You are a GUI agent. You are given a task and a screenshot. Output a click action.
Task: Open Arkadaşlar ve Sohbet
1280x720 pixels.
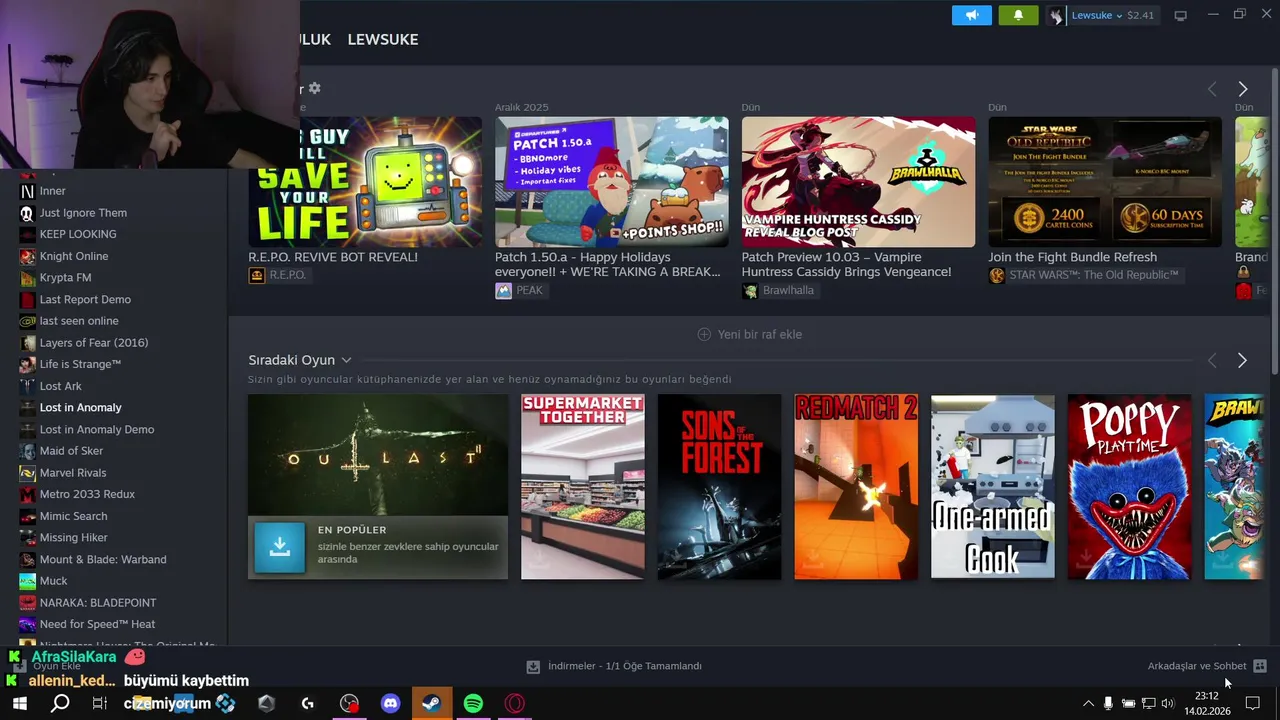pyautogui.click(x=1197, y=666)
